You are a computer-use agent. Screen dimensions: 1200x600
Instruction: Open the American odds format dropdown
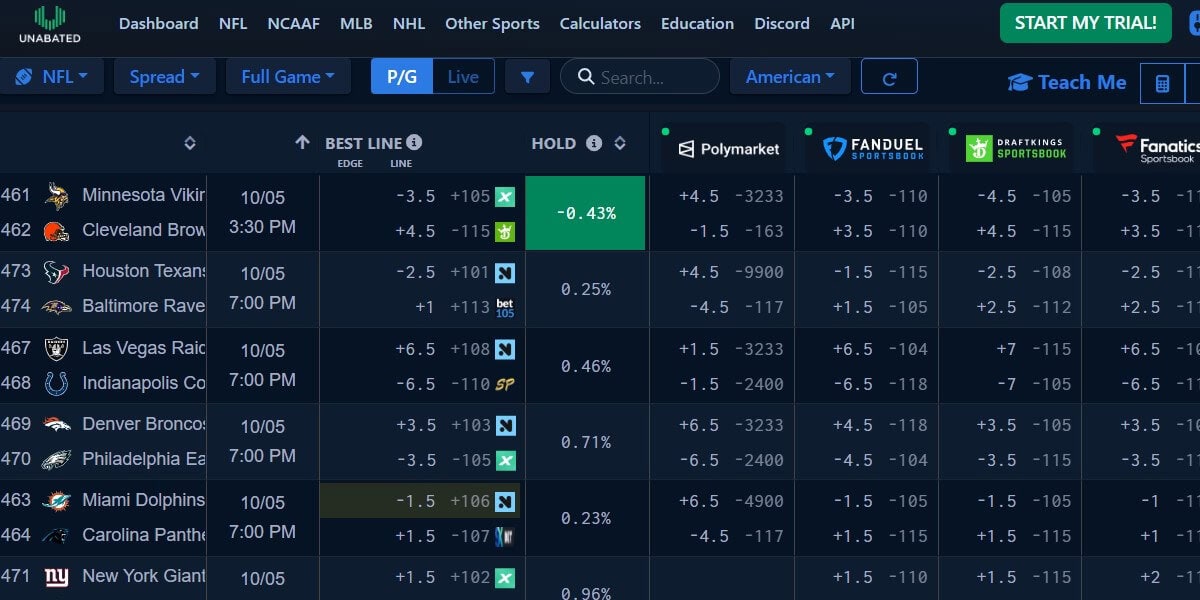790,77
